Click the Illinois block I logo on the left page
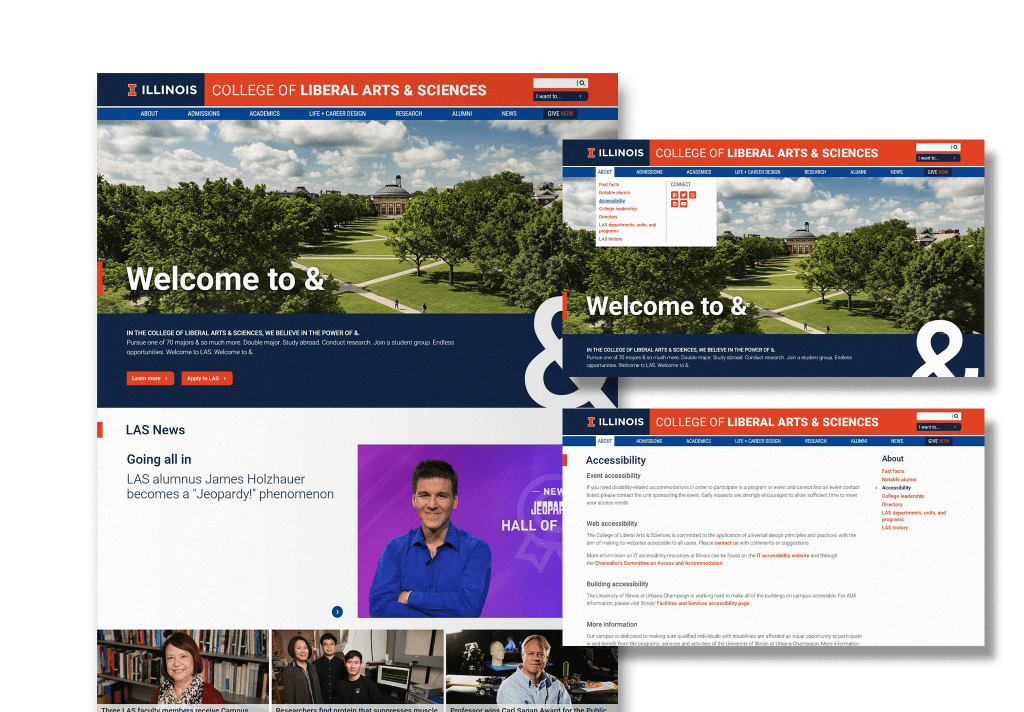The height and width of the screenshot is (712, 1024). click(x=132, y=90)
